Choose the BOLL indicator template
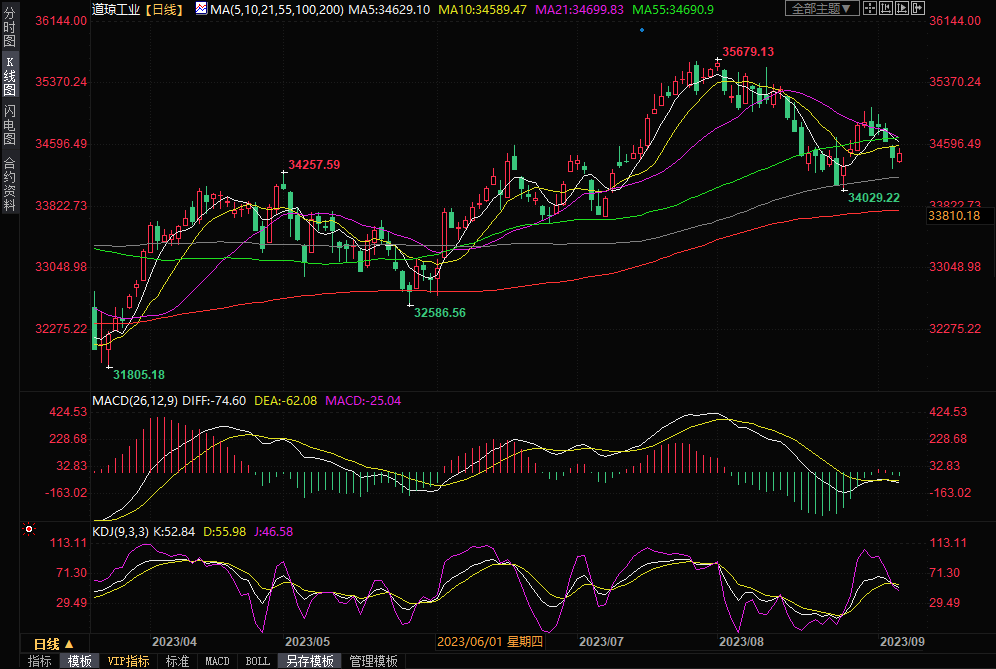Screen dimensions: 996x669 click(257, 661)
